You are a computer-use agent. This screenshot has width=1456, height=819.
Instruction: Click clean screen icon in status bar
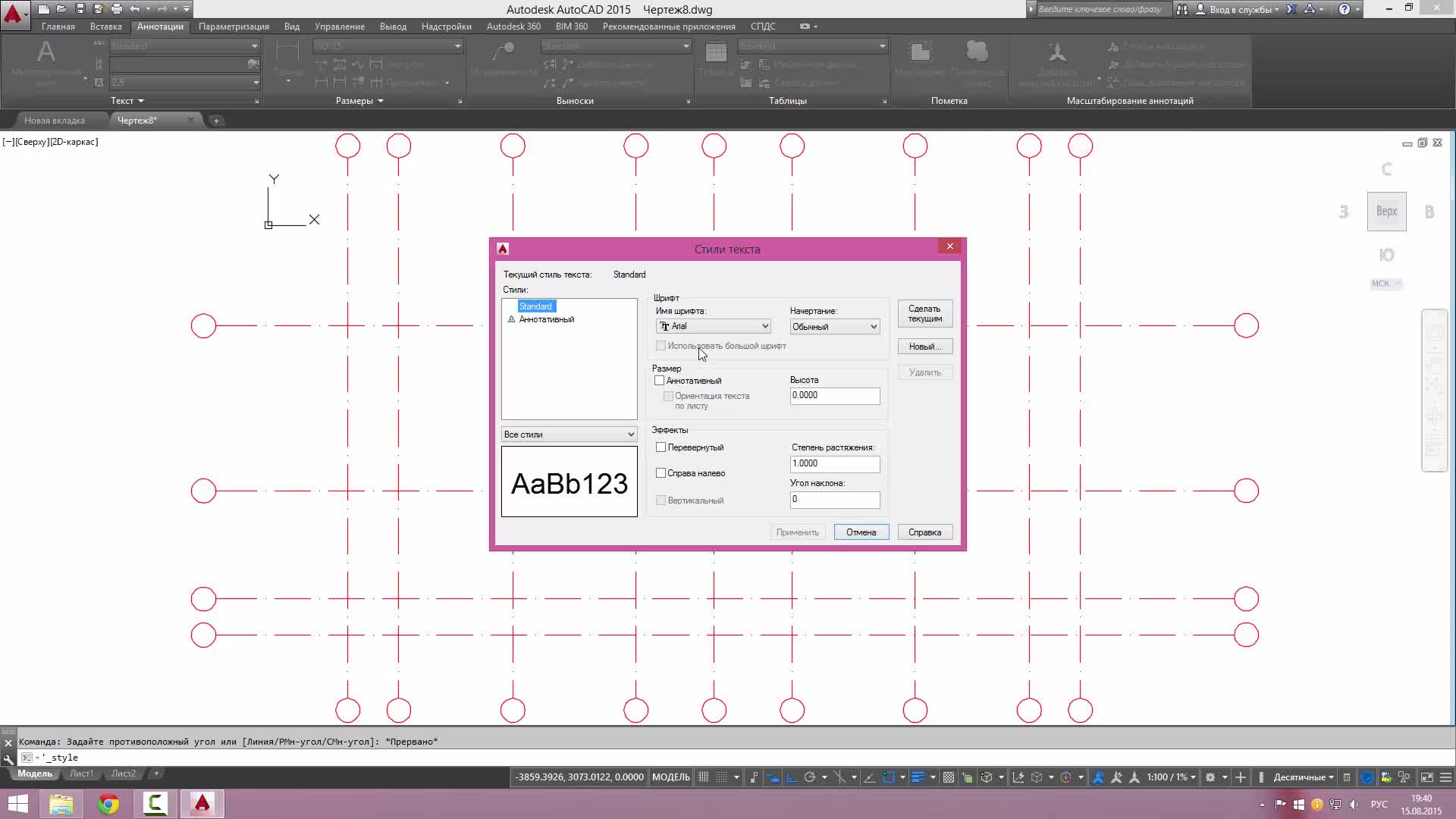tap(1426, 777)
